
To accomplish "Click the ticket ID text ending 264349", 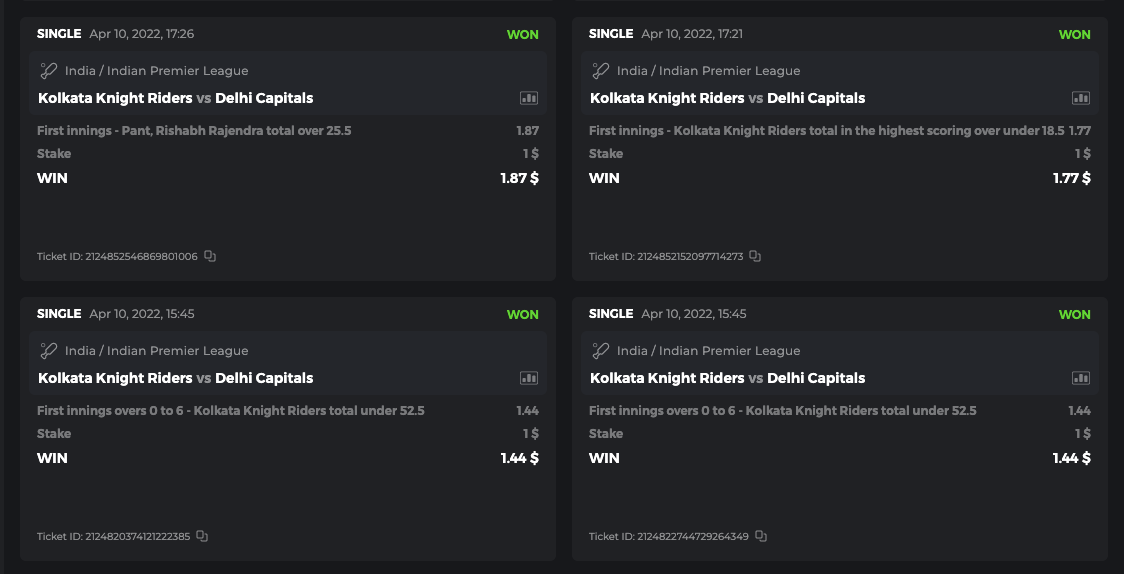I will pos(669,537).
